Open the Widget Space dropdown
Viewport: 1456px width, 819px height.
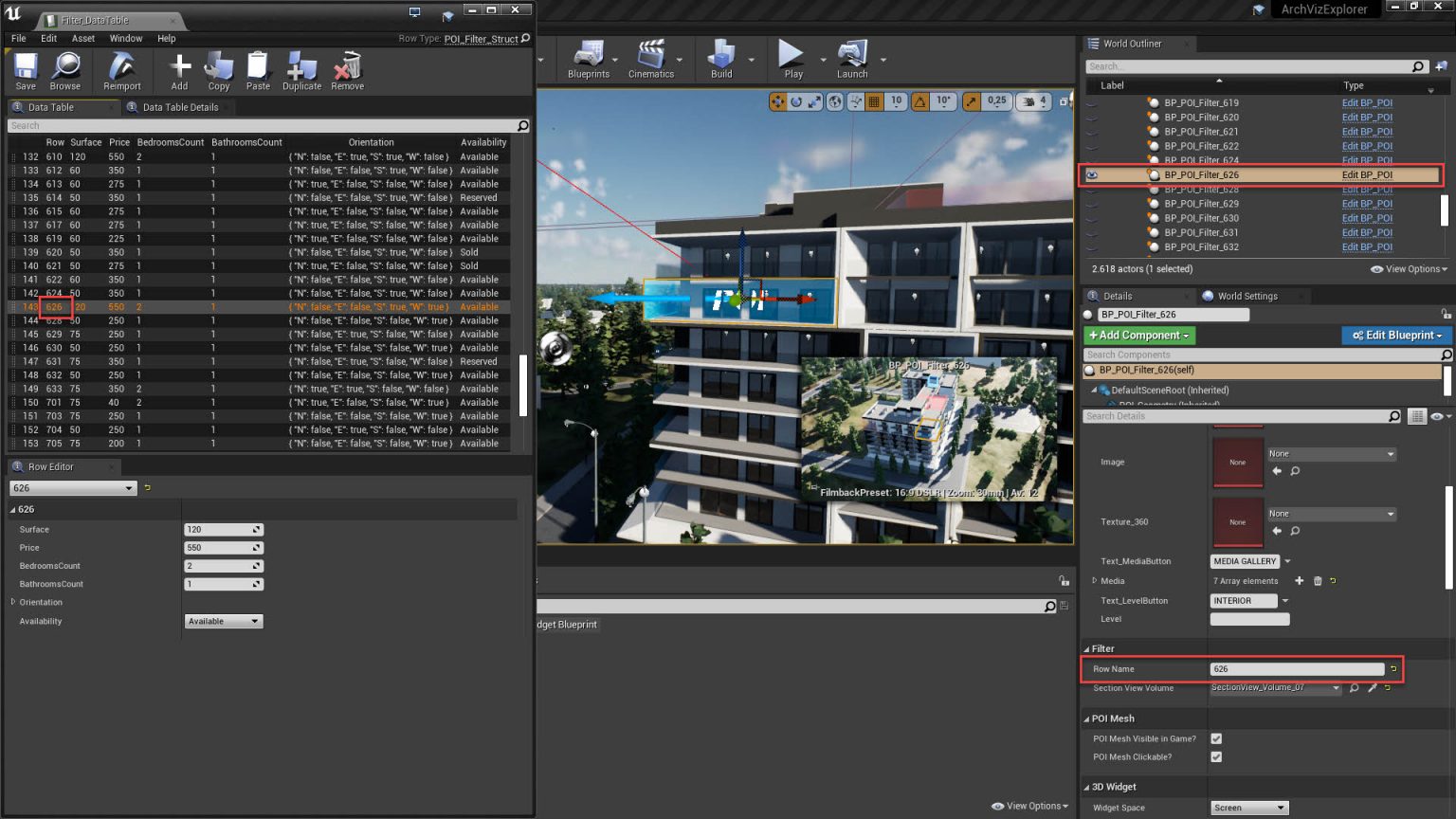point(1249,807)
